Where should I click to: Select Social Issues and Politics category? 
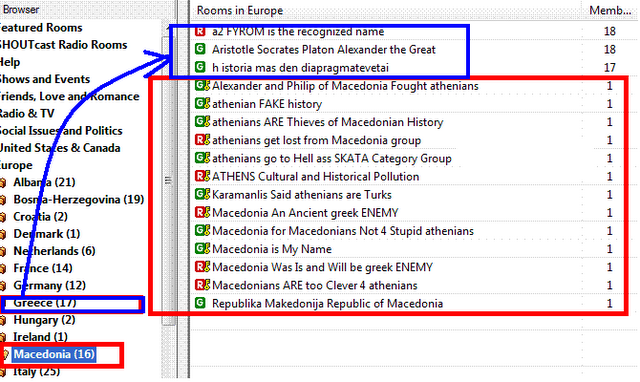pos(61,131)
